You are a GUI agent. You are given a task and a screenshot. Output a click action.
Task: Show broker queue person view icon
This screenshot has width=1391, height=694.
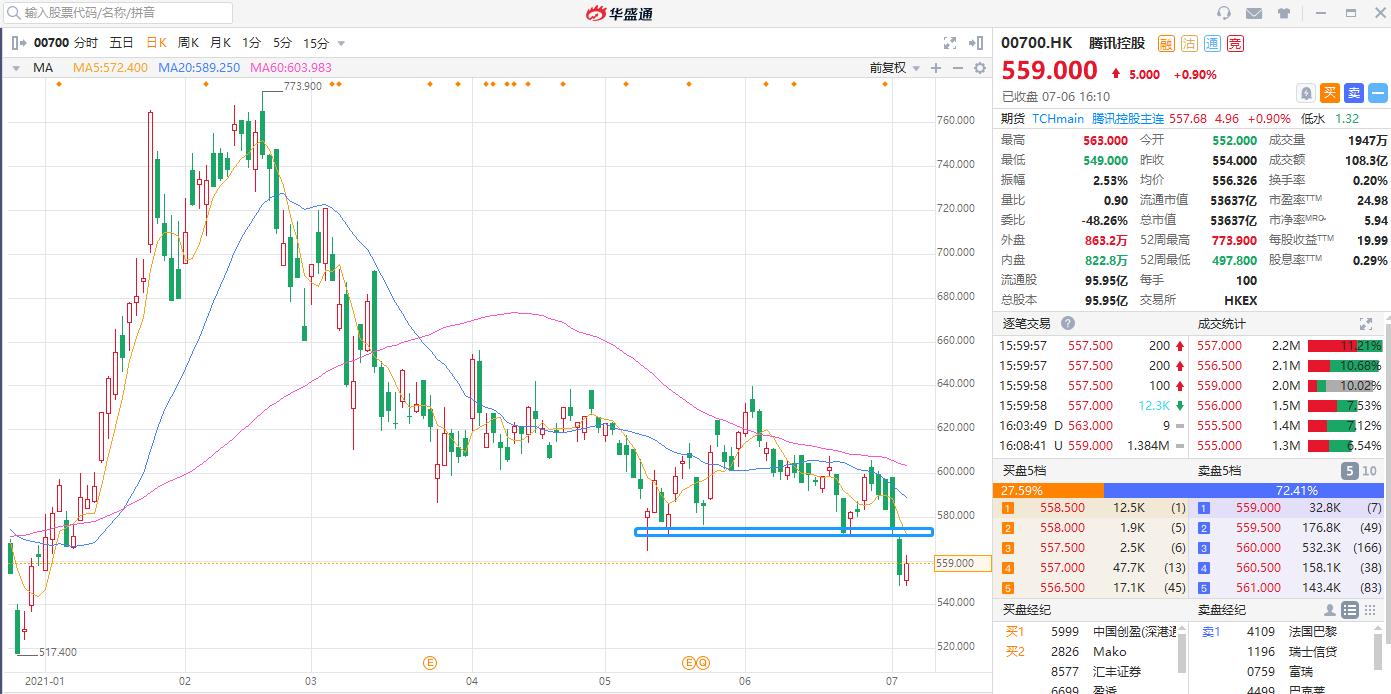pyautogui.click(x=1330, y=610)
